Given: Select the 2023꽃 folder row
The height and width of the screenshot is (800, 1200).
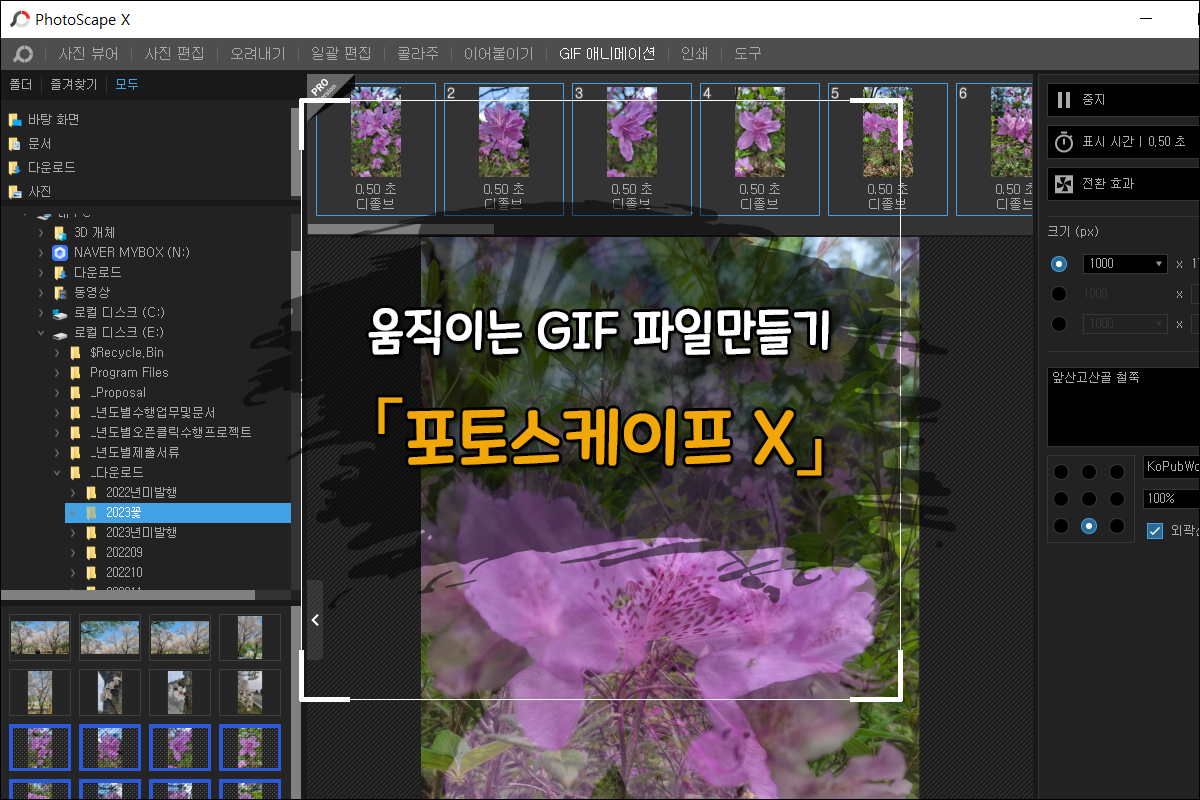Looking at the screenshot, I should click(178, 513).
